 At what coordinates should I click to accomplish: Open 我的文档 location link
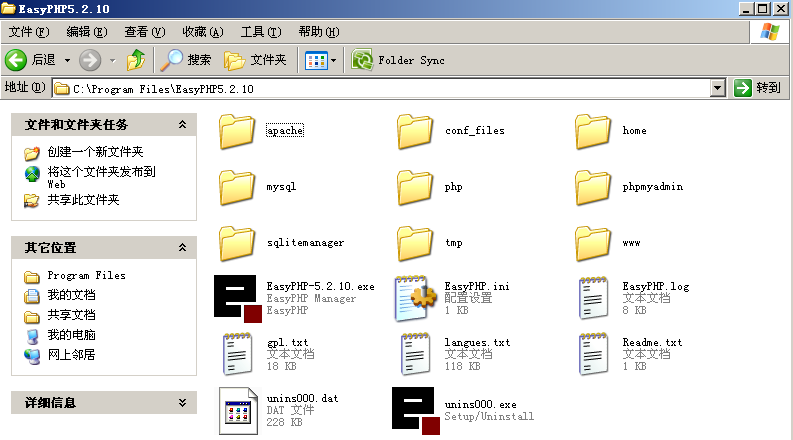coord(71,295)
